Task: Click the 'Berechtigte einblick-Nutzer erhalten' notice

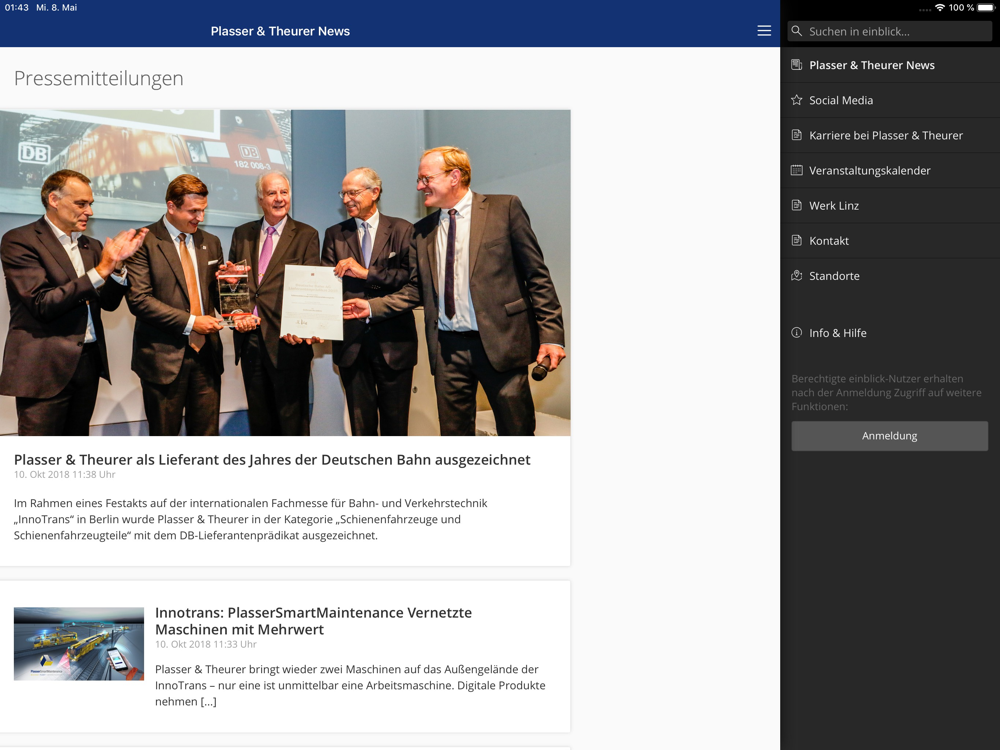Action: (x=886, y=392)
